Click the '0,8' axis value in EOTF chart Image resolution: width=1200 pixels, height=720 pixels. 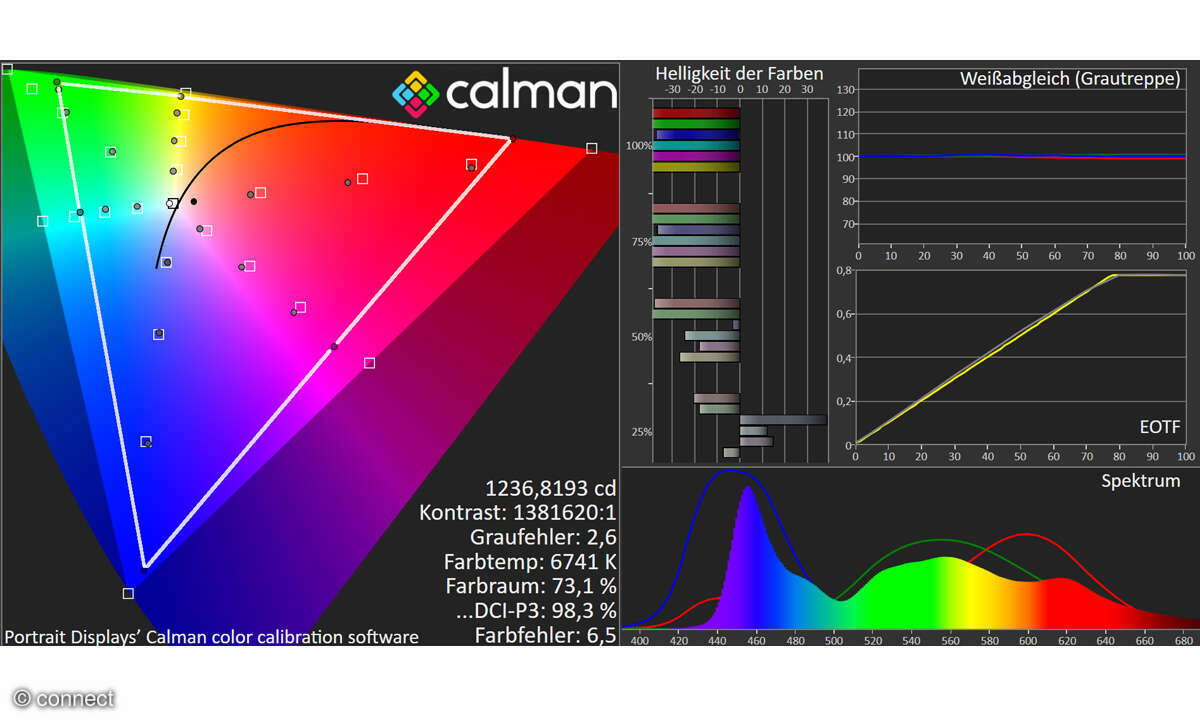(845, 270)
